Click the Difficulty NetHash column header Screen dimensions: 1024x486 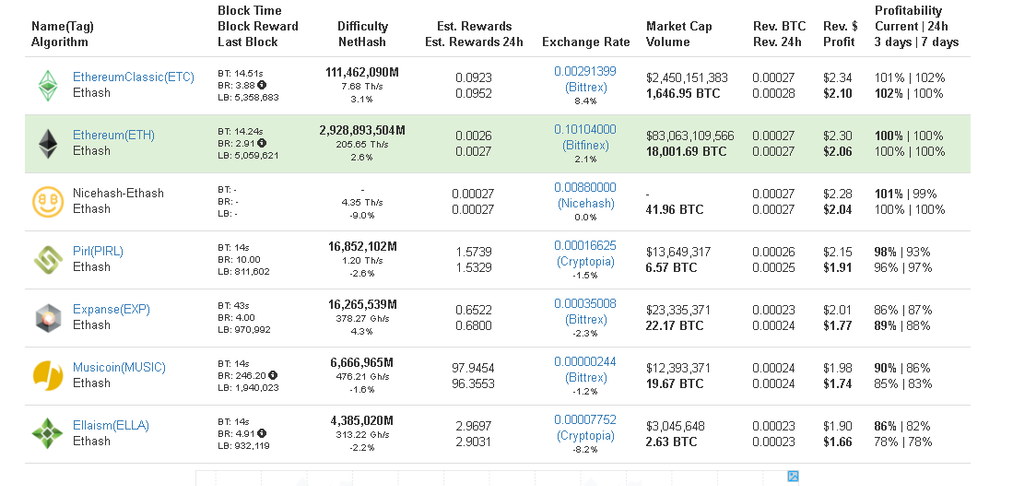pyautogui.click(x=362, y=34)
